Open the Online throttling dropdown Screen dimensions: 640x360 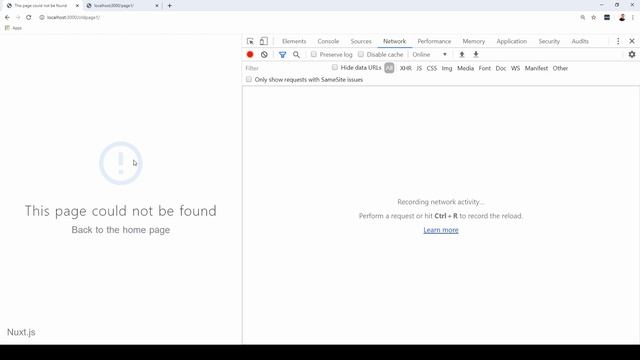pyautogui.click(x=429, y=54)
